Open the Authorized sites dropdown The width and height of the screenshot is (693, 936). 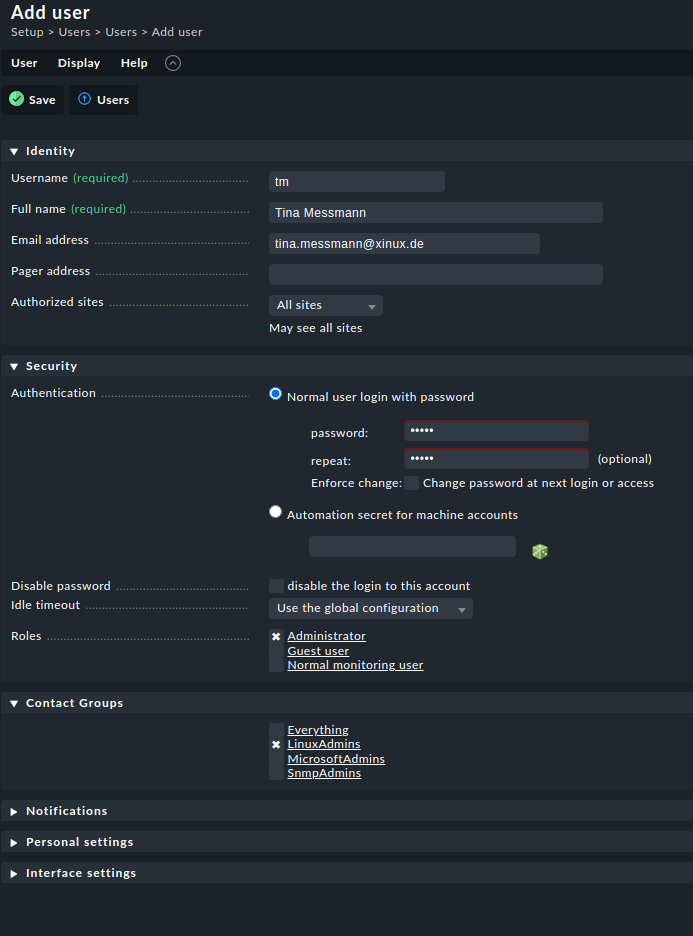[x=326, y=306]
